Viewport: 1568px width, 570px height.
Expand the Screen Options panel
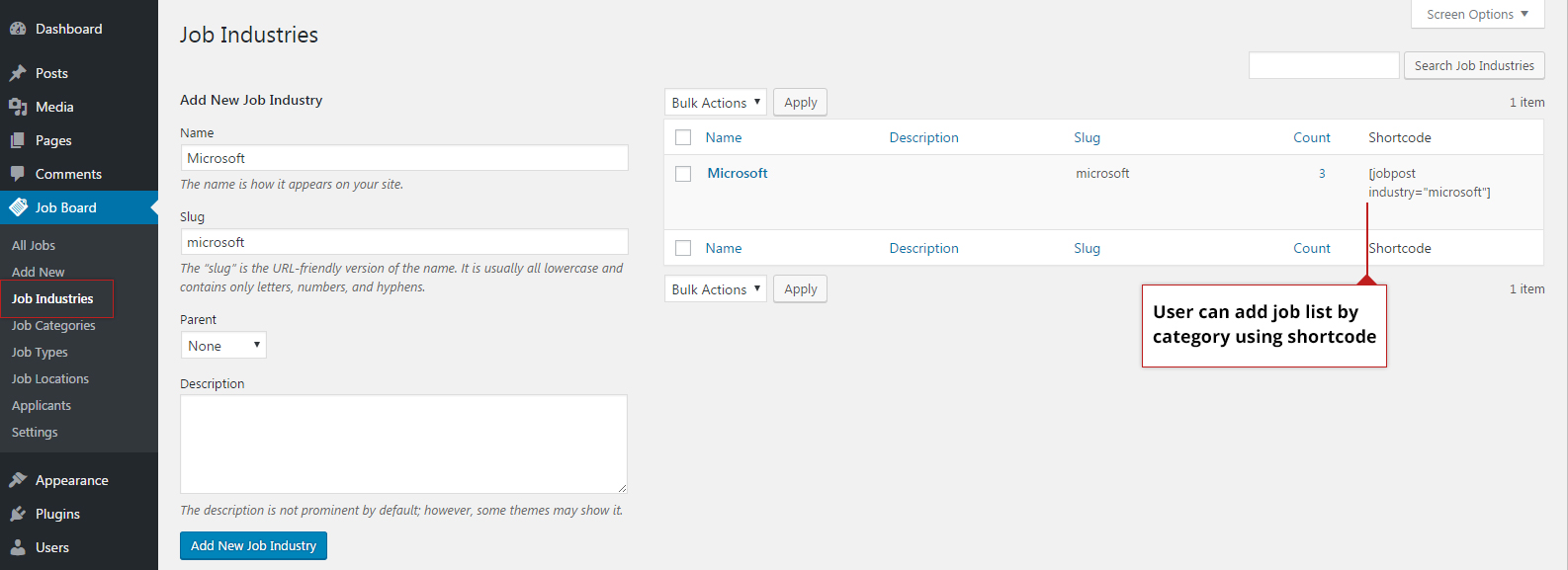[1477, 14]
